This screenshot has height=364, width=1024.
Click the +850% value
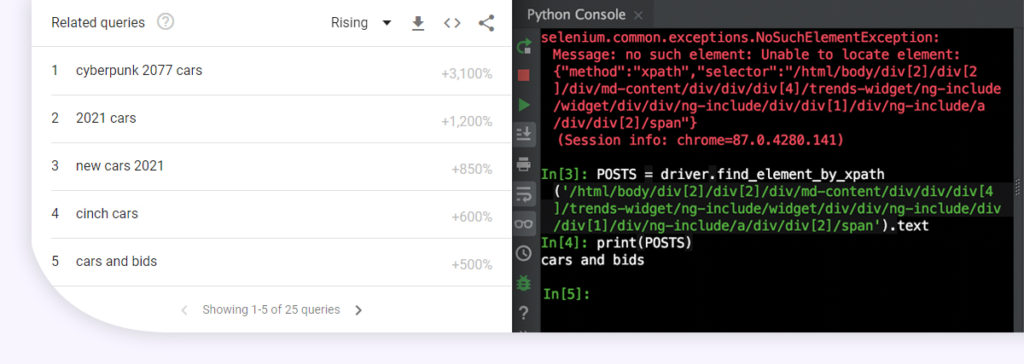click(x=472, y=169)
